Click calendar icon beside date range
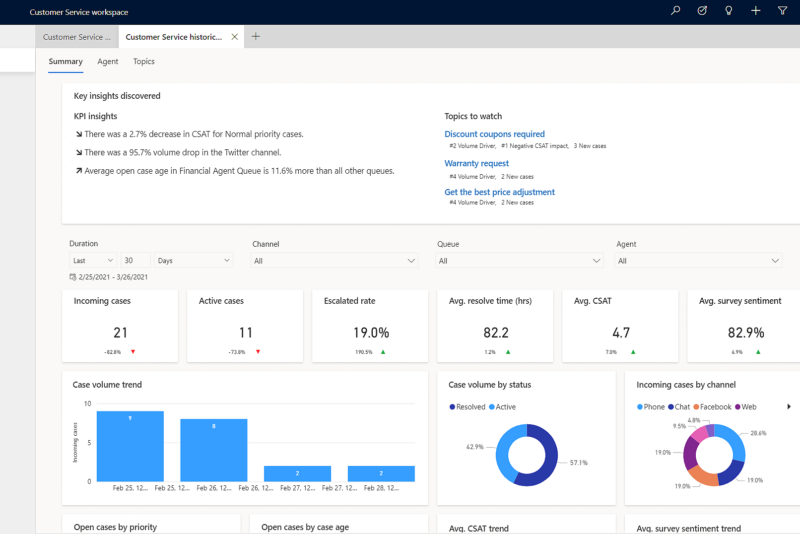Screen dimensions: 800x534 tap(73, 277)
